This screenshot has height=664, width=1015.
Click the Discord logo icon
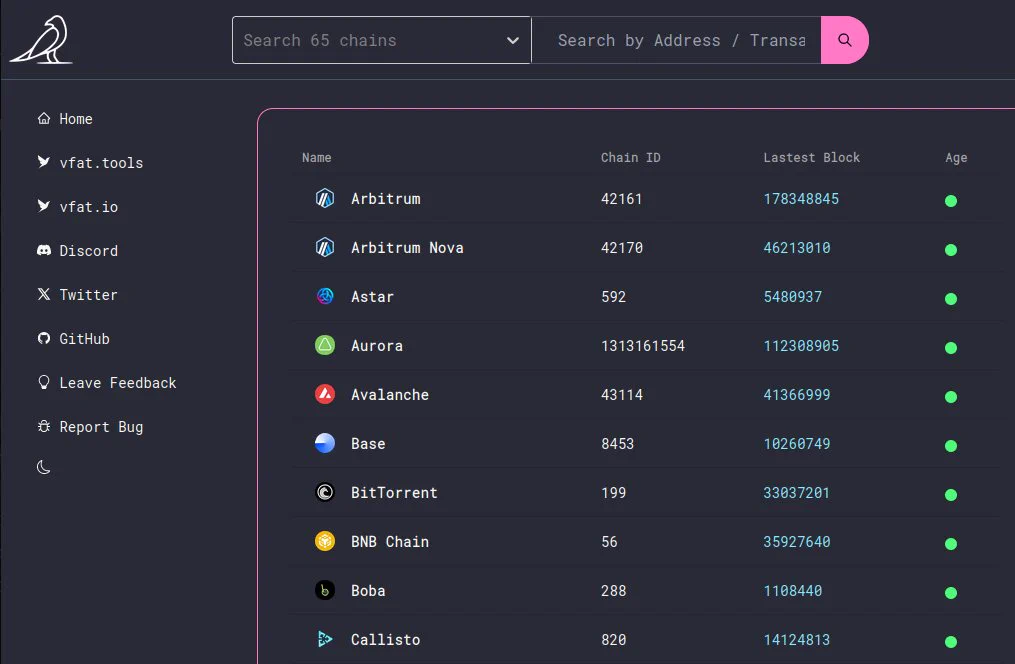click(x=44, y=250)
